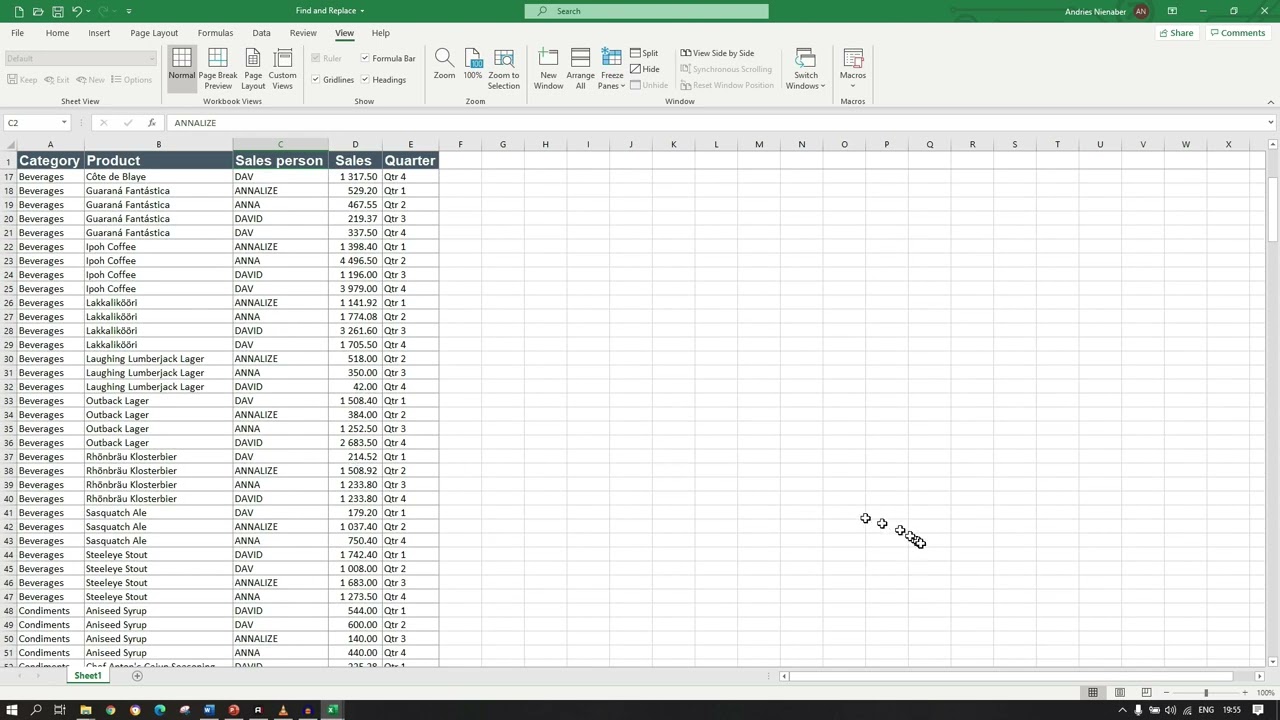The height and width of the screenshot is (720, 1280).
Task: Open File Explorer from the taskbar
Action: [x=86, y=710]
